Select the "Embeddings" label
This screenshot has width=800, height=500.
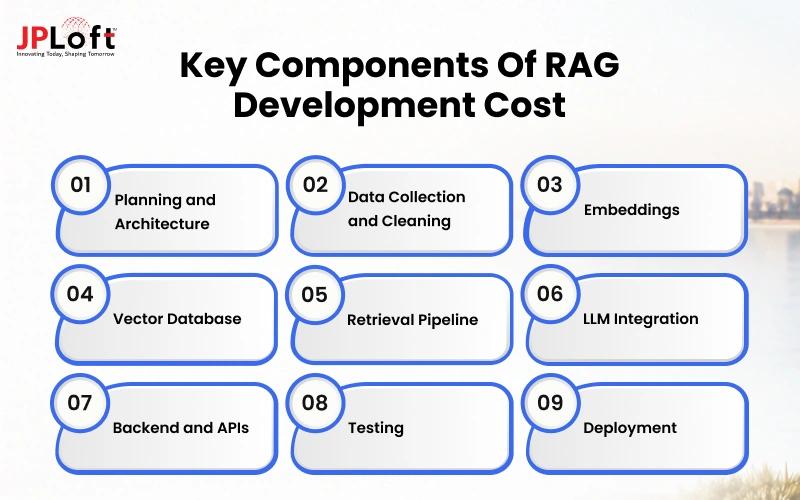pos(632,210)
